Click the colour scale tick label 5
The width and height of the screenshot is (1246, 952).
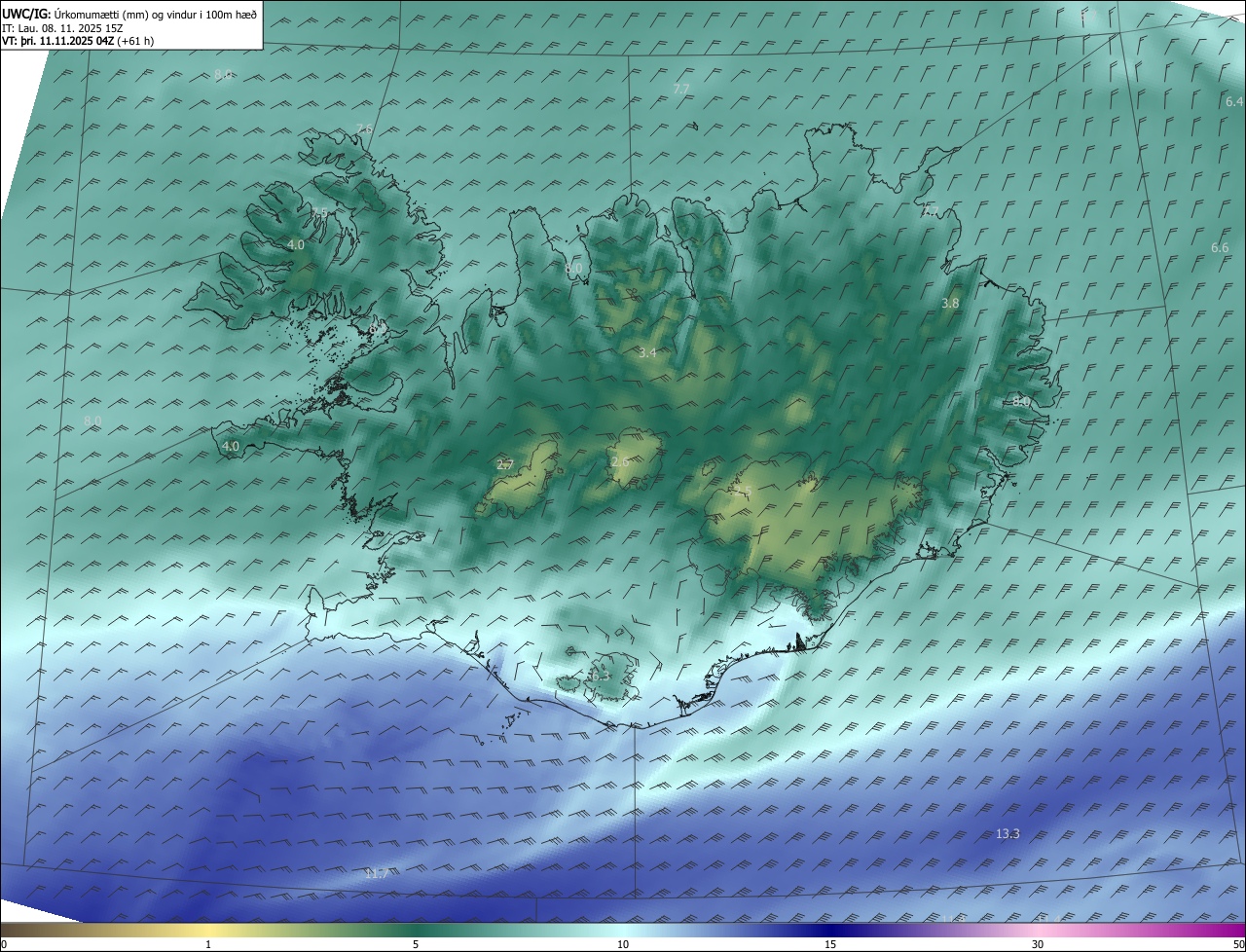tap(416, 944)
